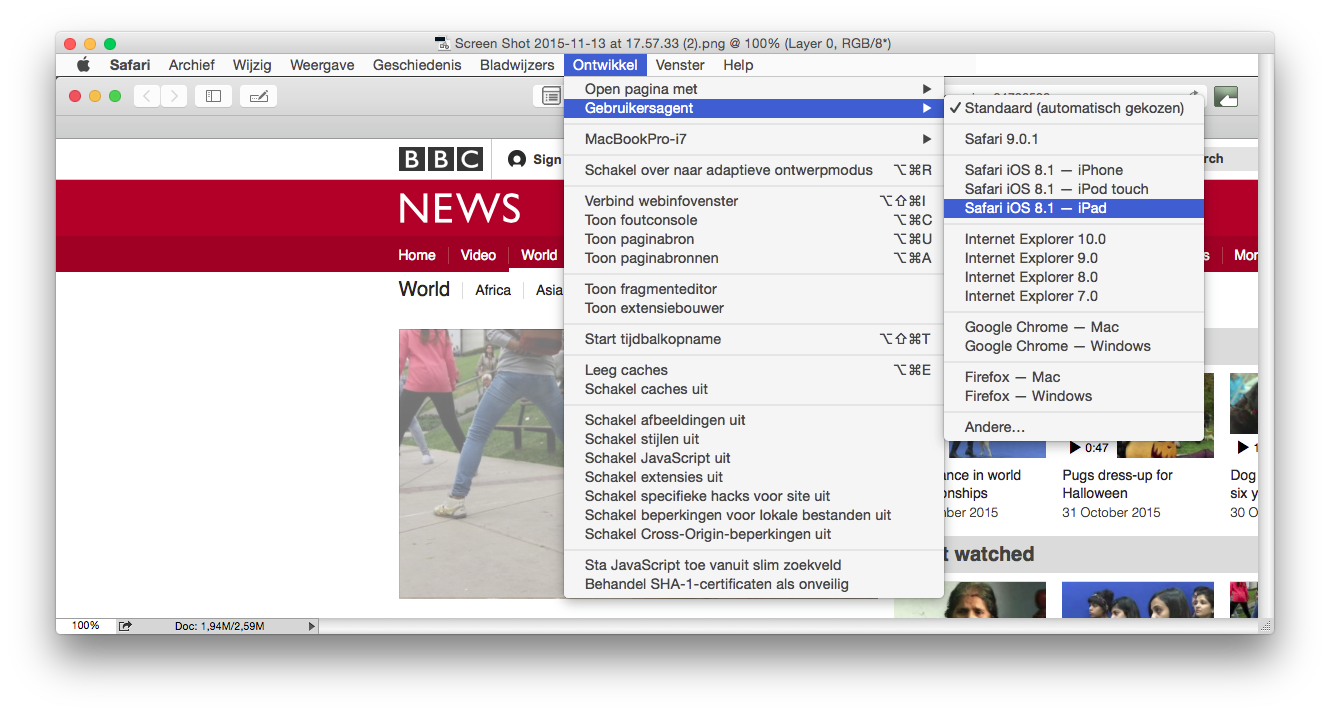Expand the Gebruikersagent submenu

coord(754,108)
